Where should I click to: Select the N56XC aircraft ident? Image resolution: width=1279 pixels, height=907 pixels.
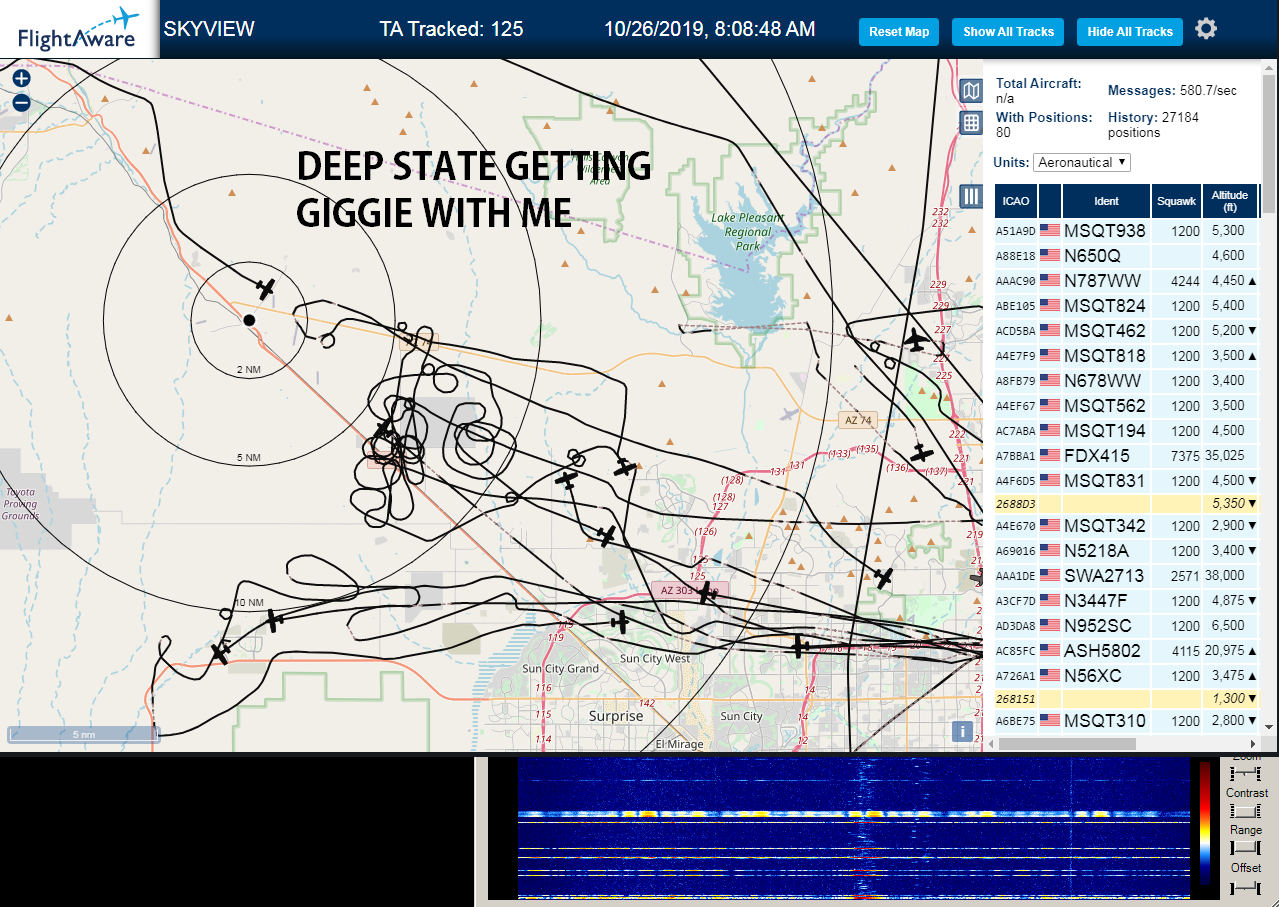click(1093, 675)
